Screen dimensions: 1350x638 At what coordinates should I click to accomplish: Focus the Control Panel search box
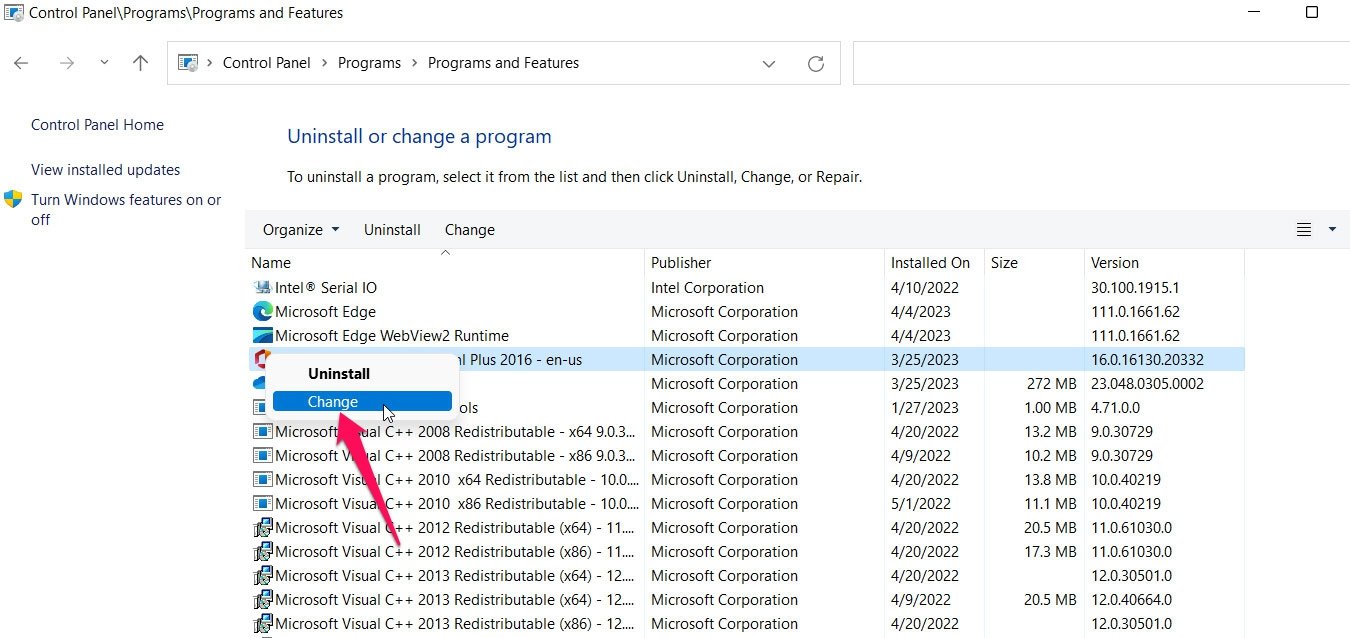tap(1101, 63)
